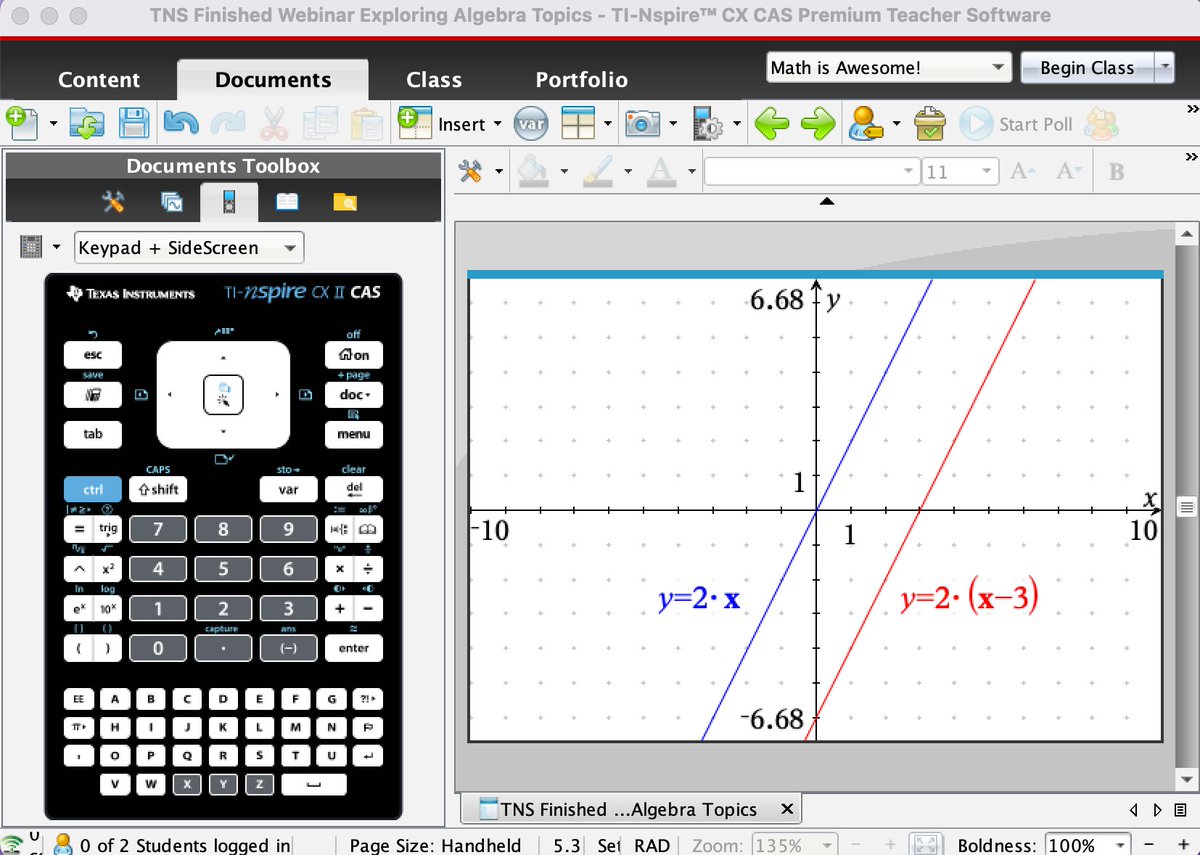
Task: Click the touchpad center click key
Action: coord(223,394)
